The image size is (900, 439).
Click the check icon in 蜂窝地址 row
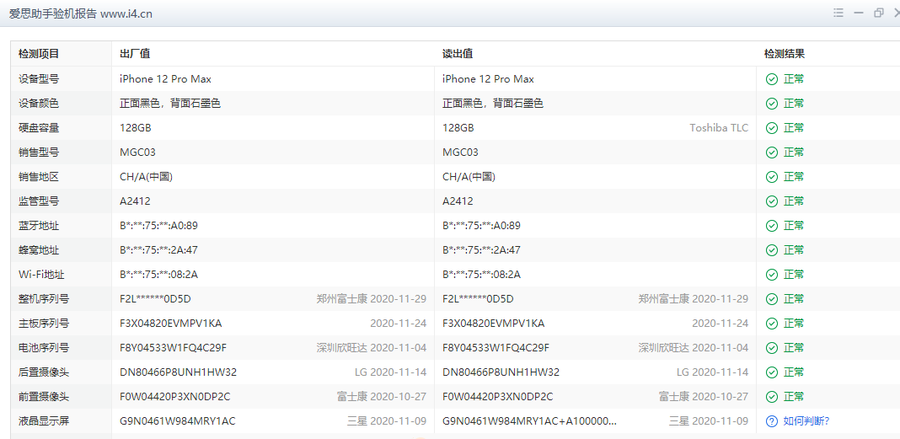click(772, 250)
